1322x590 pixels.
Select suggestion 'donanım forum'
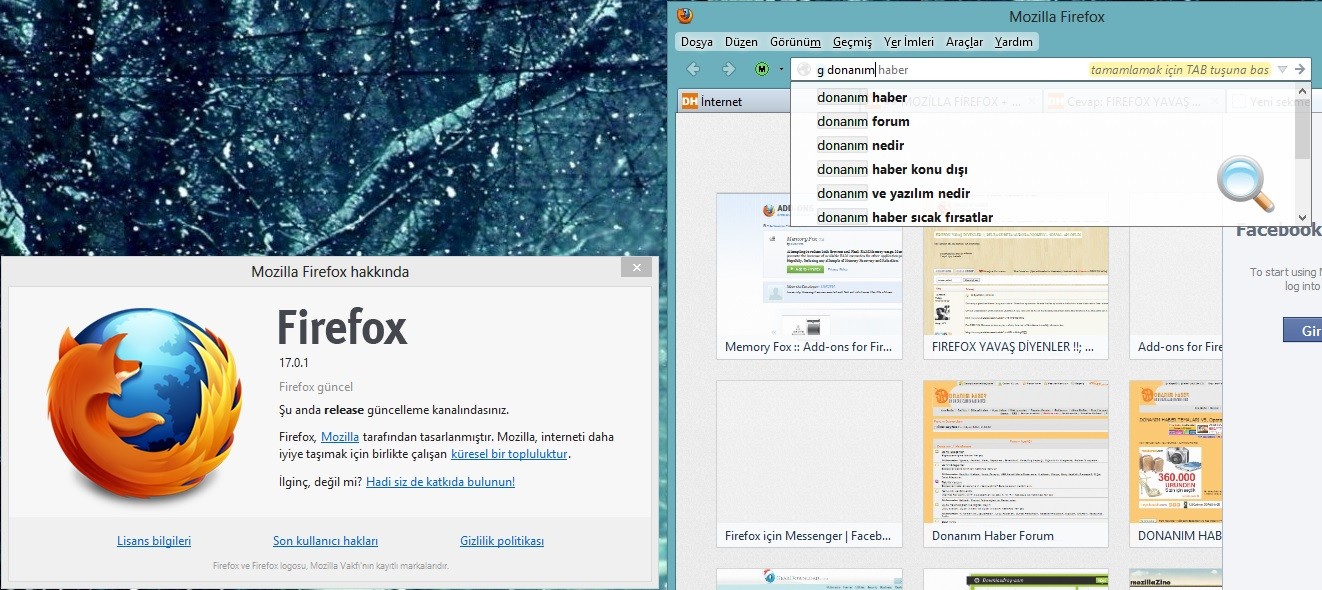click(1042, 121)
